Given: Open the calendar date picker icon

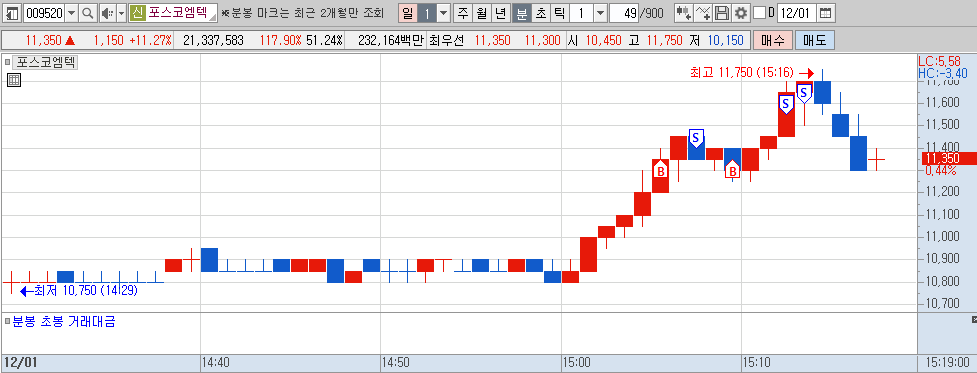Looking at the screenshot, I should [825, 12].
